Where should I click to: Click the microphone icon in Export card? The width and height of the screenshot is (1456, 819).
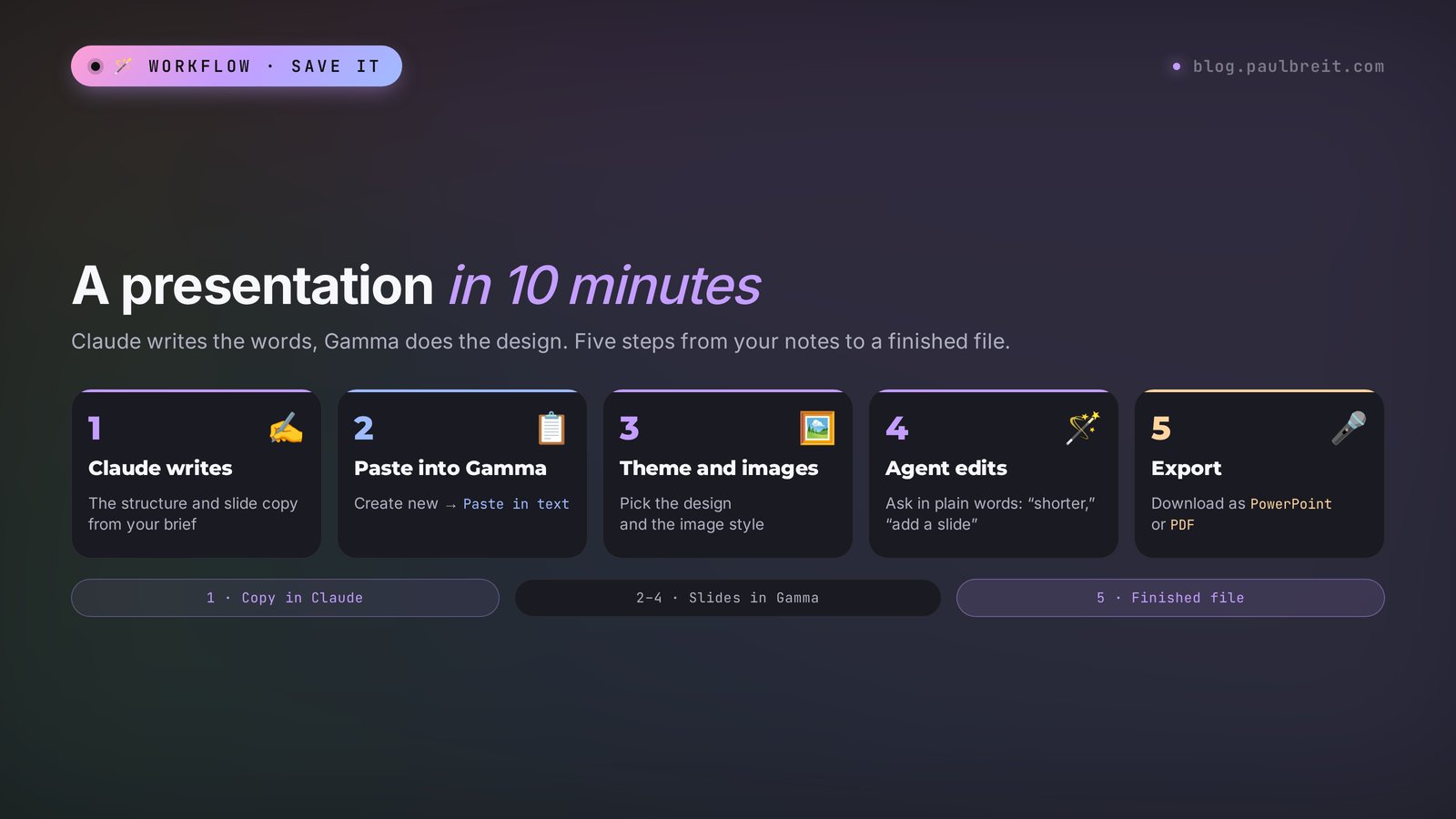(1349, 428)
